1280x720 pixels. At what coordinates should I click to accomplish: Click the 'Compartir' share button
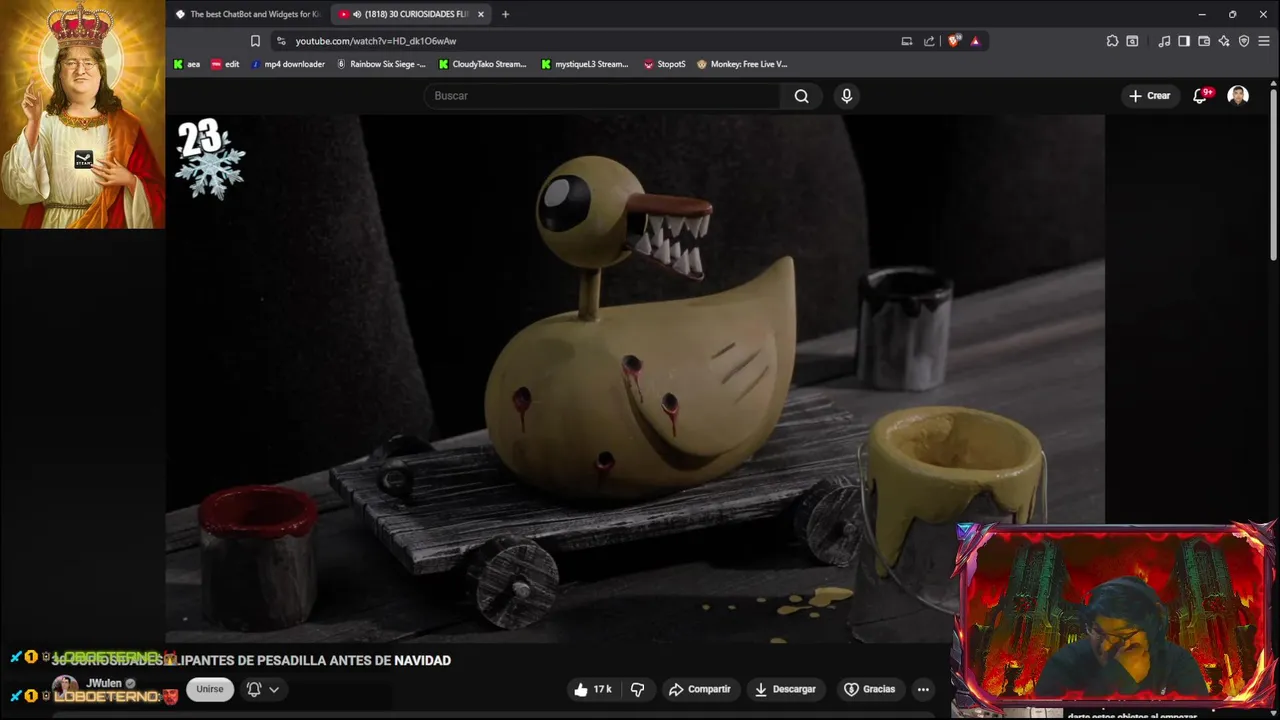pyautogui.click(x=700, y=689)
